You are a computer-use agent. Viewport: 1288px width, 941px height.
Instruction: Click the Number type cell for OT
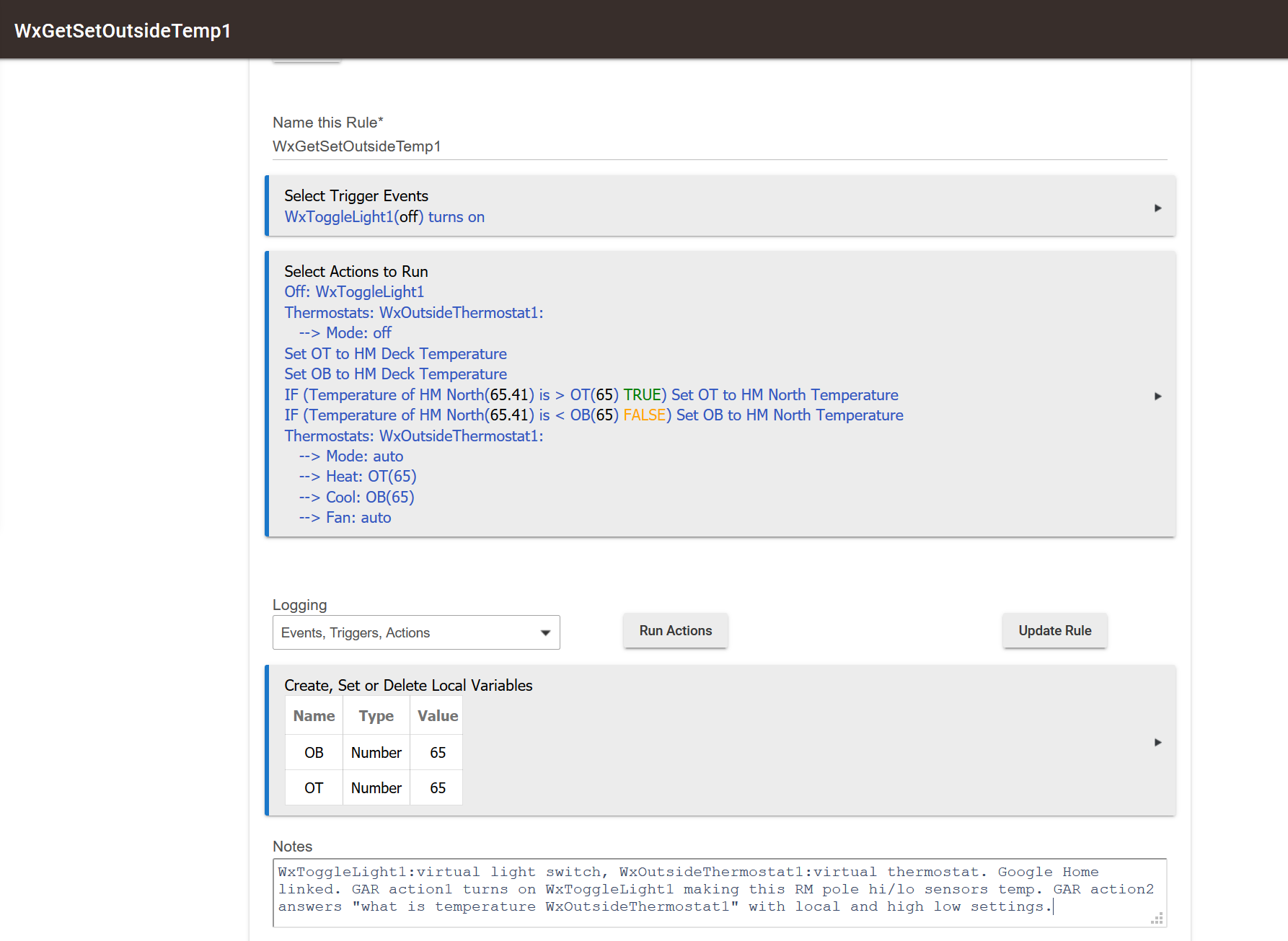point(376,788)
